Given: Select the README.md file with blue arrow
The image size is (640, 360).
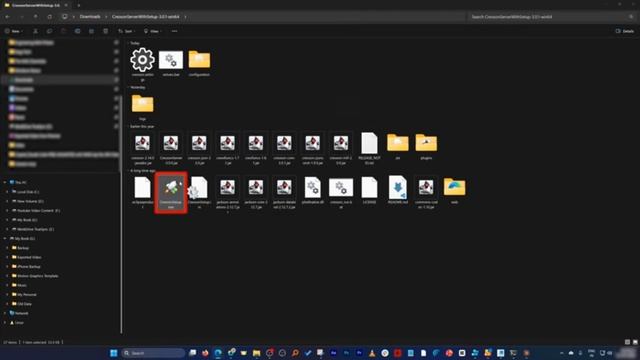Looking at the screenshot, I should [398, 190].
